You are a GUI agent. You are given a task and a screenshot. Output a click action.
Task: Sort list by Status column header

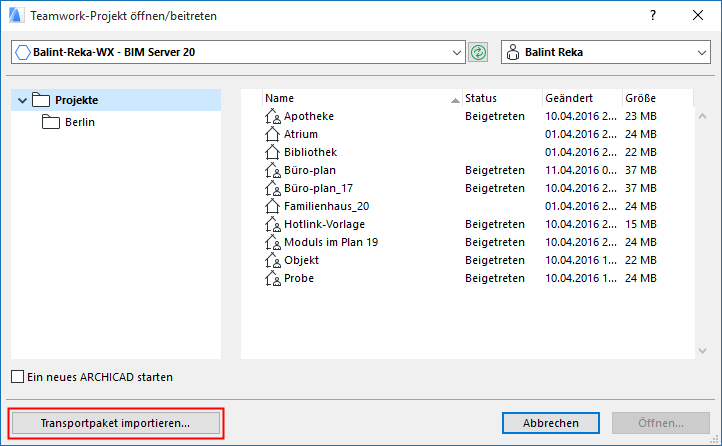tap(502, 98)
